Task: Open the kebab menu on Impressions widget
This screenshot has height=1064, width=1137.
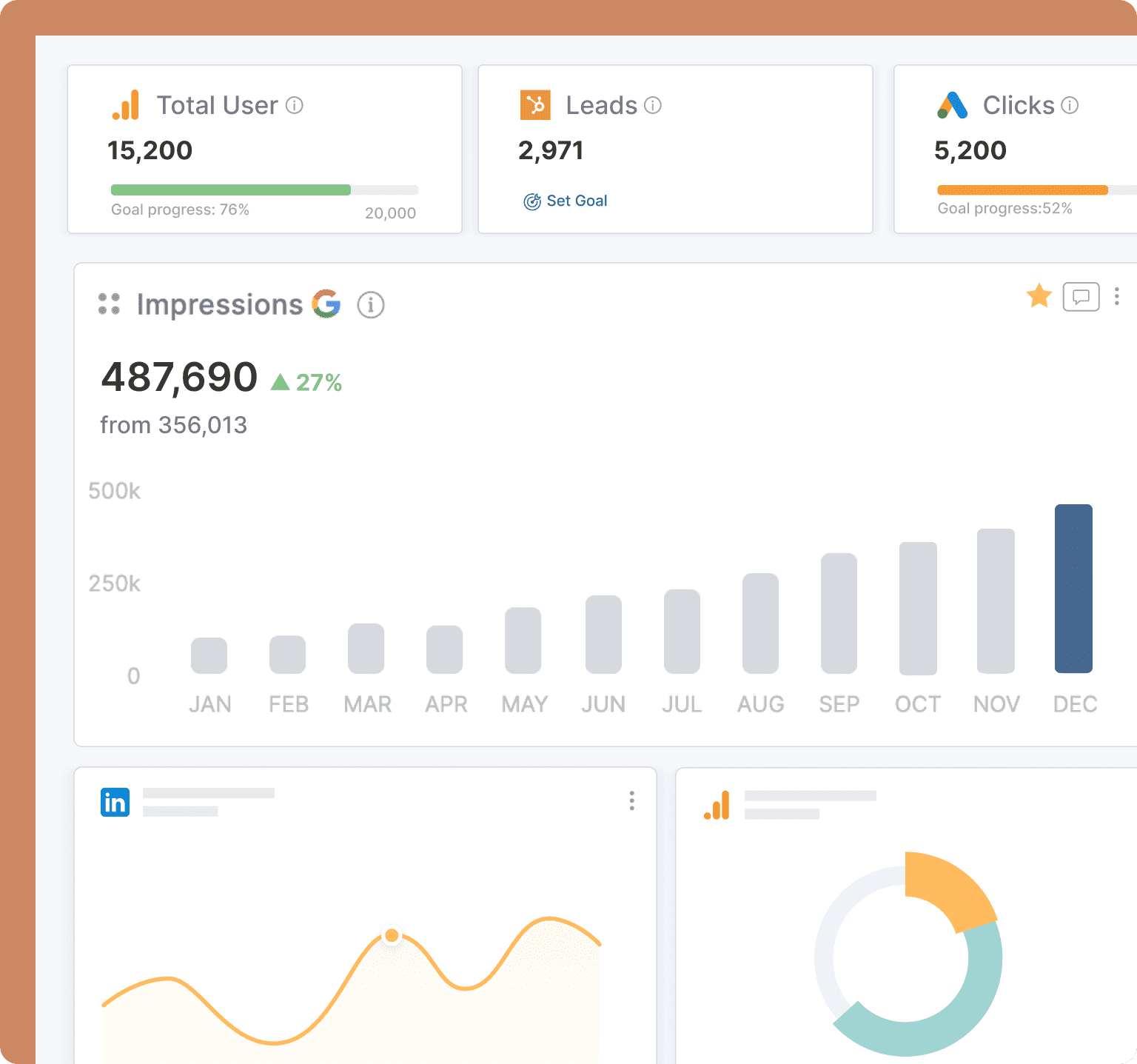Action: click(x=1117, y=297)
